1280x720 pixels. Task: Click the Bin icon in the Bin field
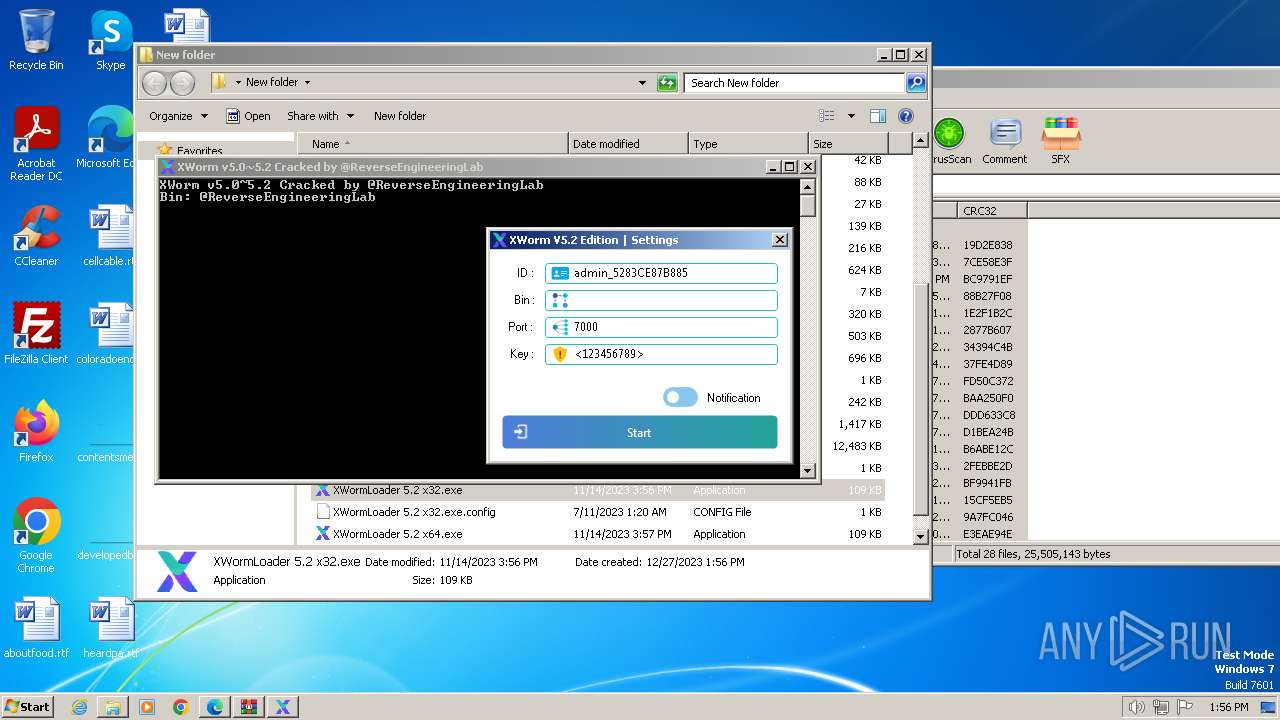click(560, 300)
